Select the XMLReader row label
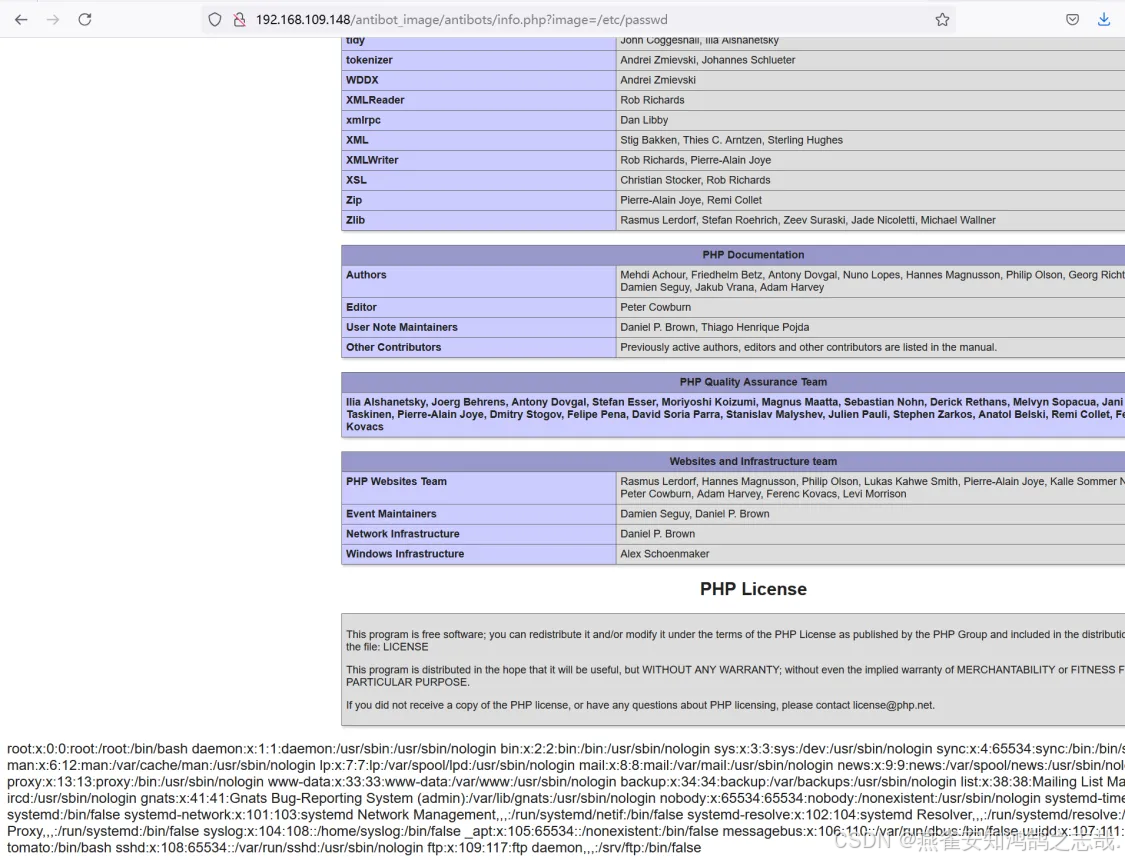Screen dimensions: 1125x860 coord(375,100)
